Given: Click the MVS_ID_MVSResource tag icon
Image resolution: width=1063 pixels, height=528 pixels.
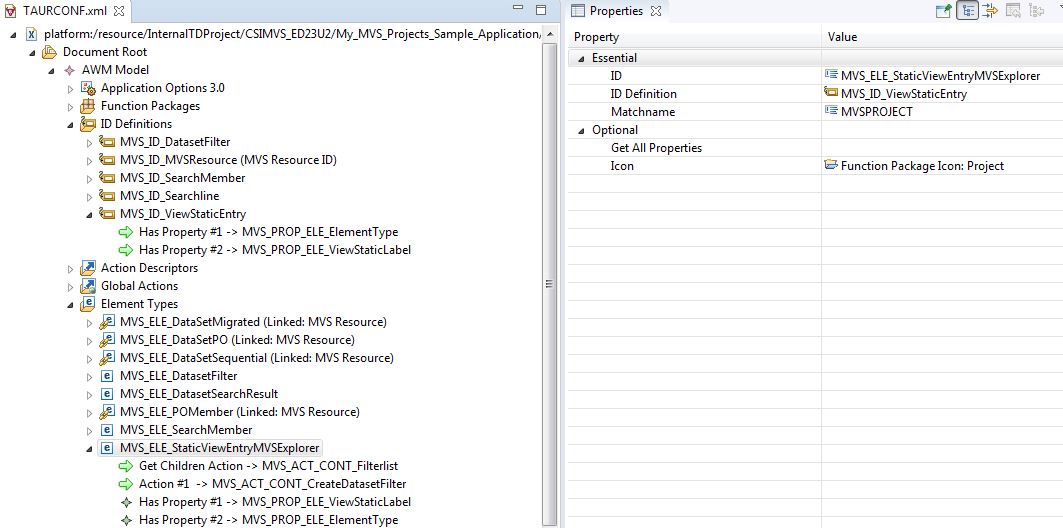Looking at the screenshot, I should (107, 160).
